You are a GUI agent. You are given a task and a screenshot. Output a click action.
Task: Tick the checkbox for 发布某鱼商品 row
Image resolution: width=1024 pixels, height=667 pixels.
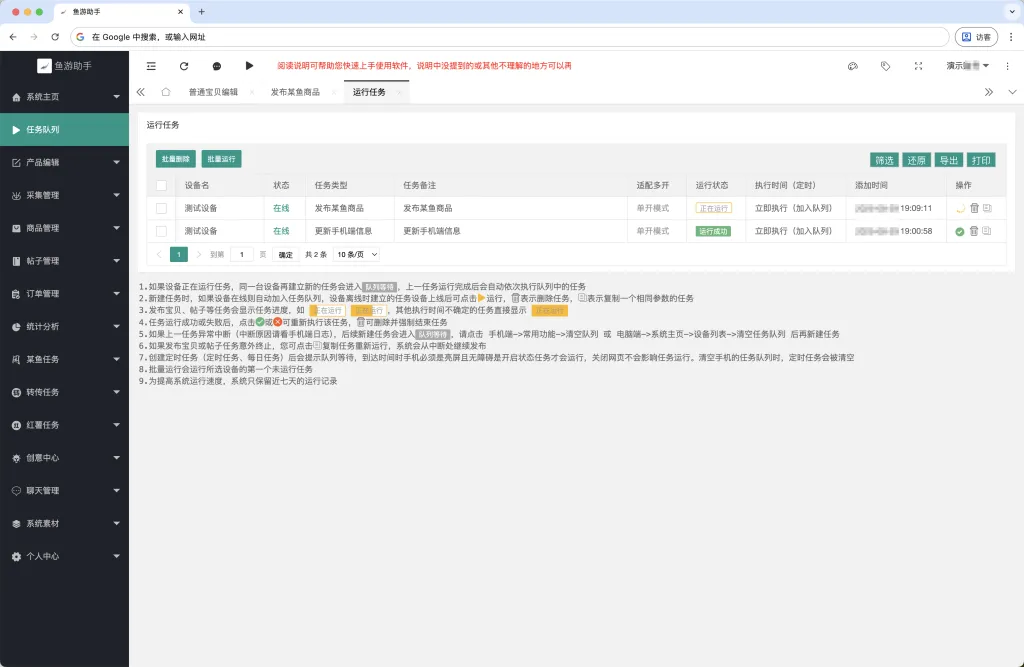[161, 208]
